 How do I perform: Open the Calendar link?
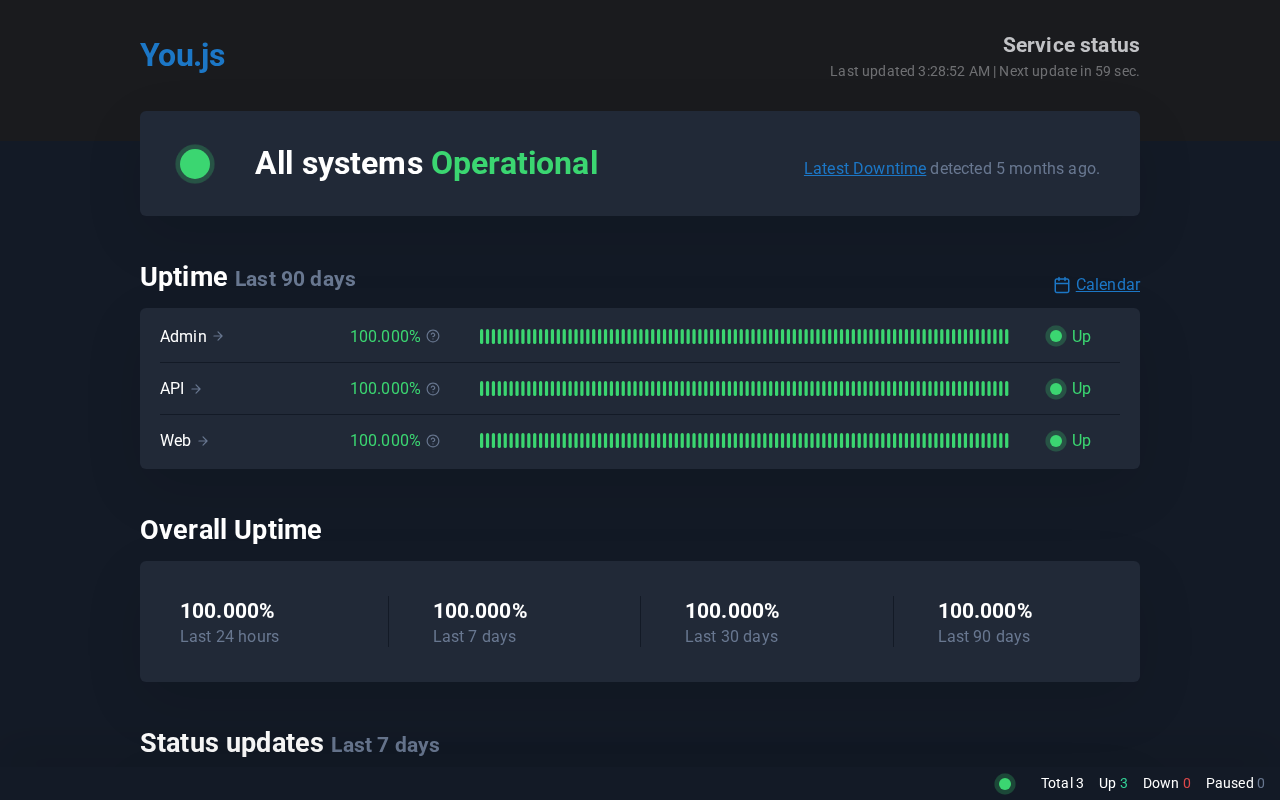click(x=1107, y=285)
